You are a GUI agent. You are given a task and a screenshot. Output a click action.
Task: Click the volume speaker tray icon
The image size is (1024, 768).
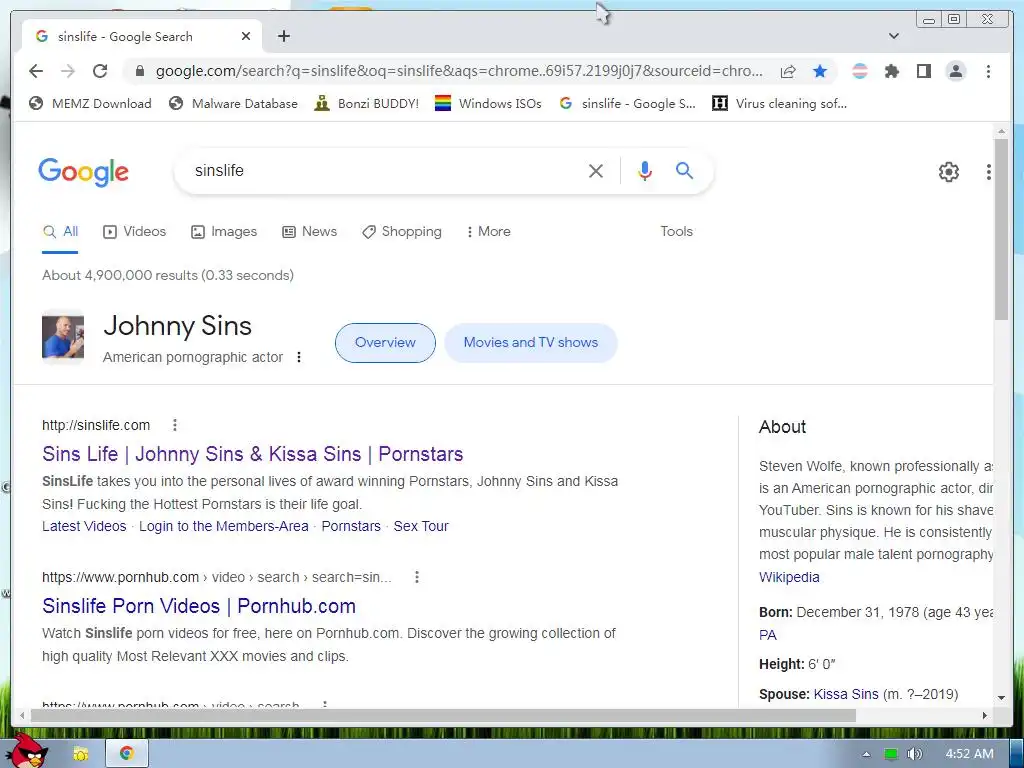point(914,754)
